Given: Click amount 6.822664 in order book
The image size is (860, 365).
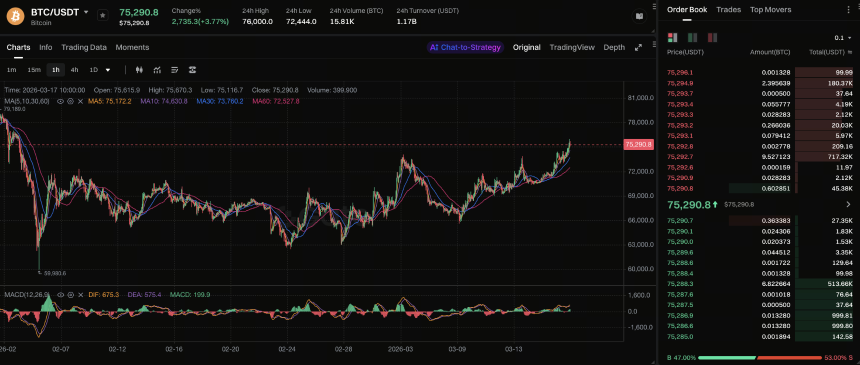Looking at the screenshot, I should [x=776, y=284].
